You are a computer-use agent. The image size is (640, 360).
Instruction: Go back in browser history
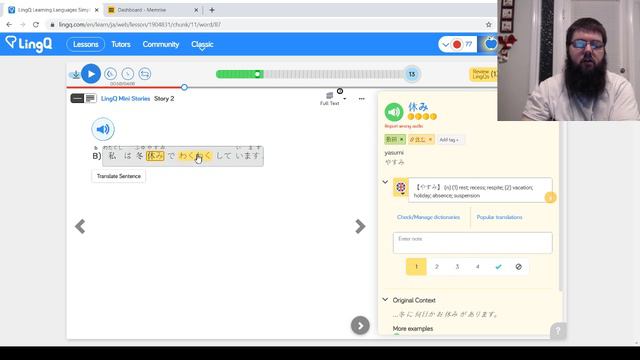9,24
